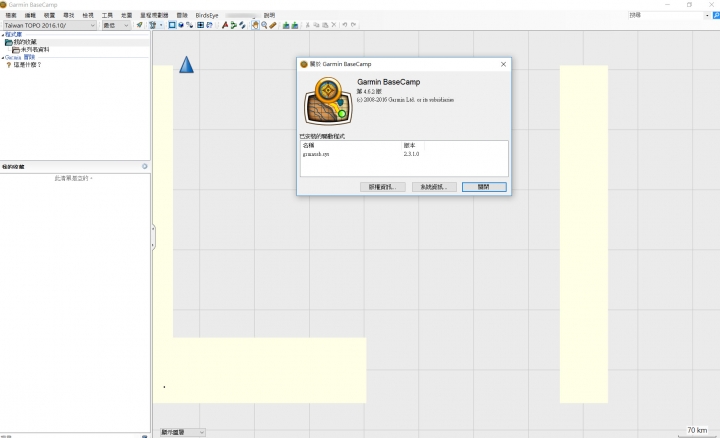Click the Send to device toolbar icon
Viewport: 720px width, 438px height.
click(140, 25)
